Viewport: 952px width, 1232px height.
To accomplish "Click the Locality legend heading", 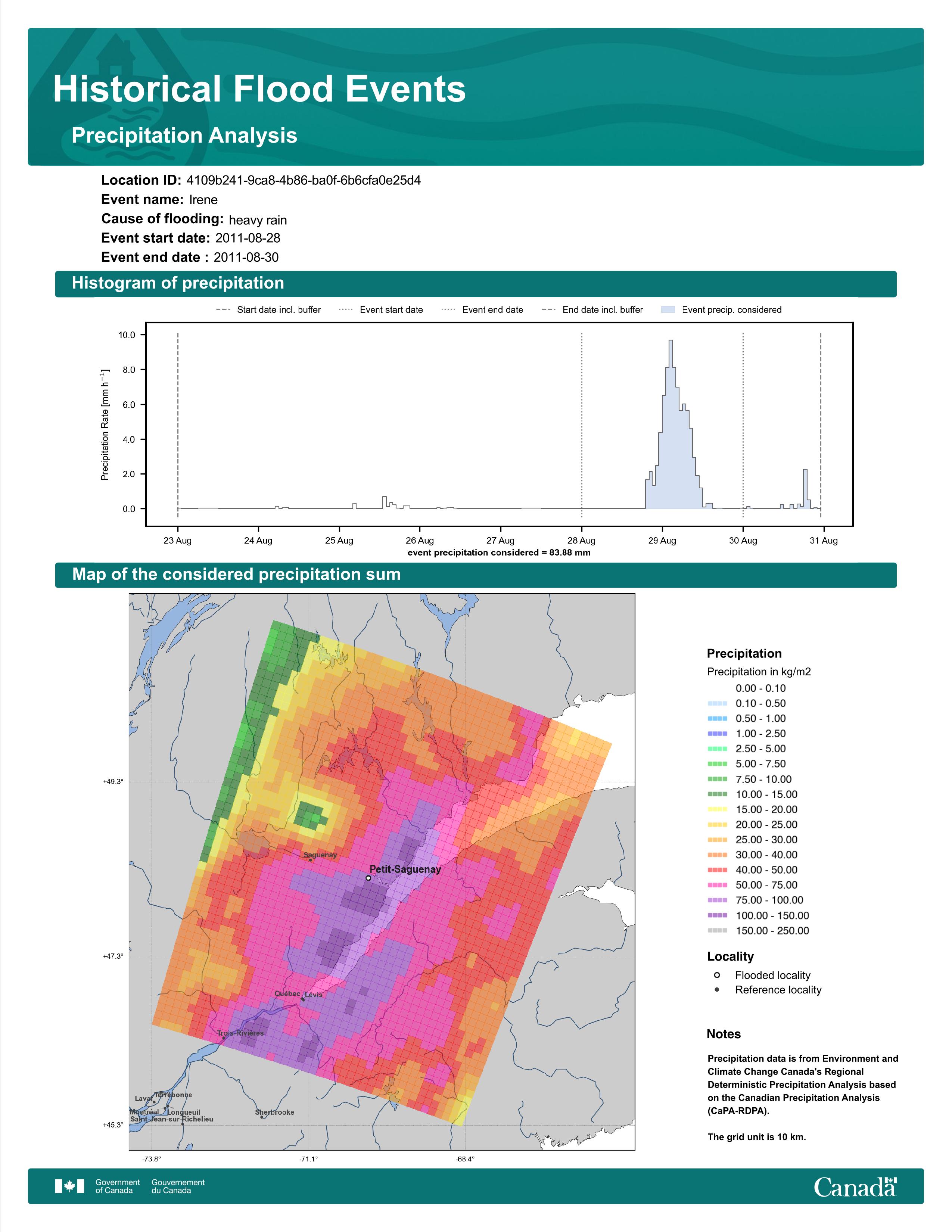I will 730,957.
